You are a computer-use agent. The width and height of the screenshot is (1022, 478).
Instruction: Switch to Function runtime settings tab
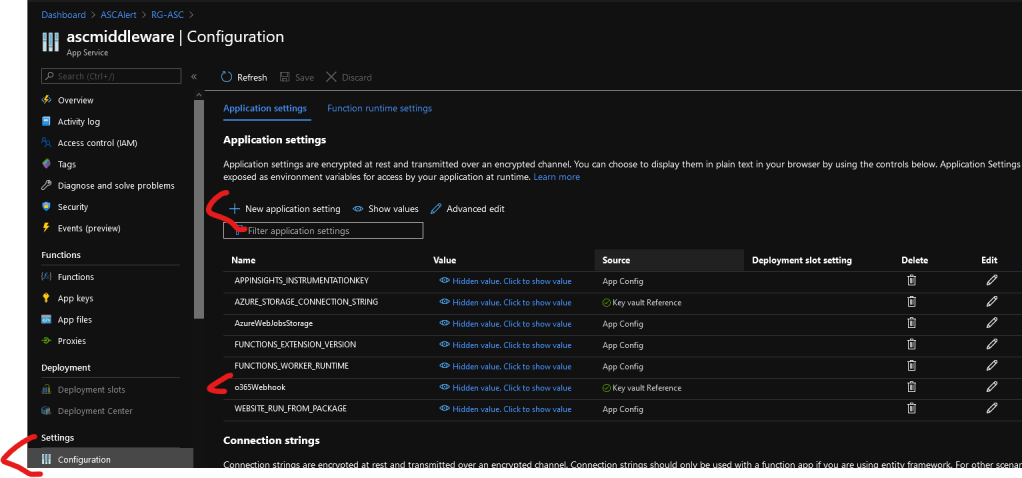point(379,108)
